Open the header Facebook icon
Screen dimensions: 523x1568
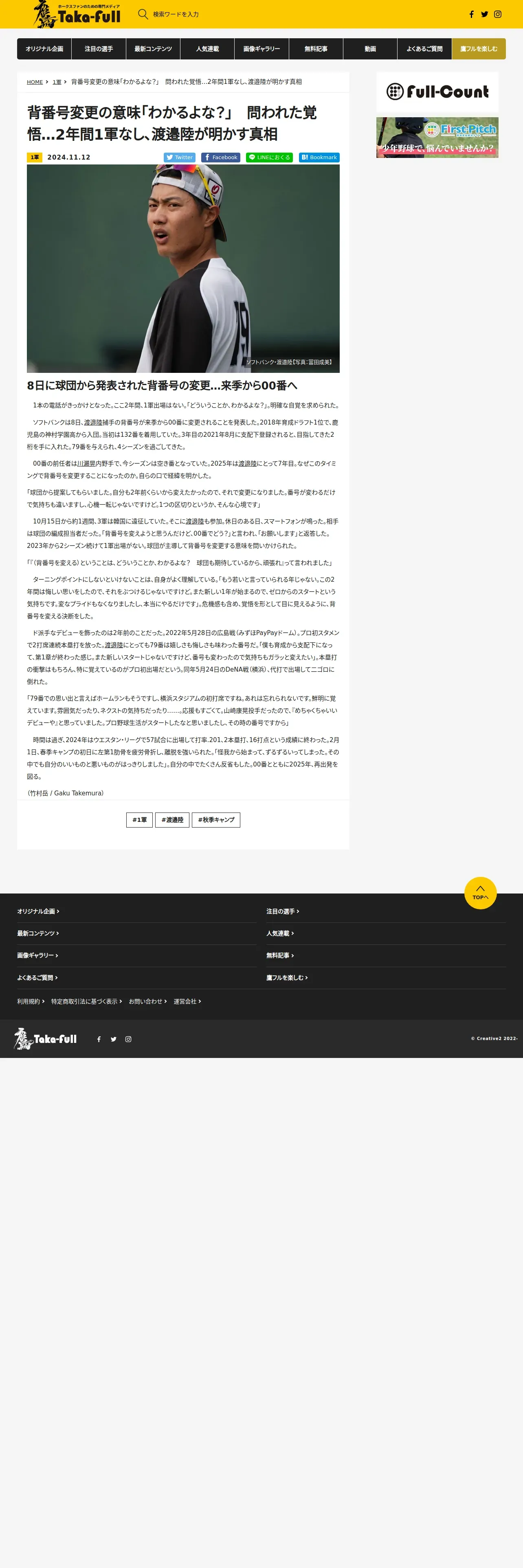click(471, 14)
